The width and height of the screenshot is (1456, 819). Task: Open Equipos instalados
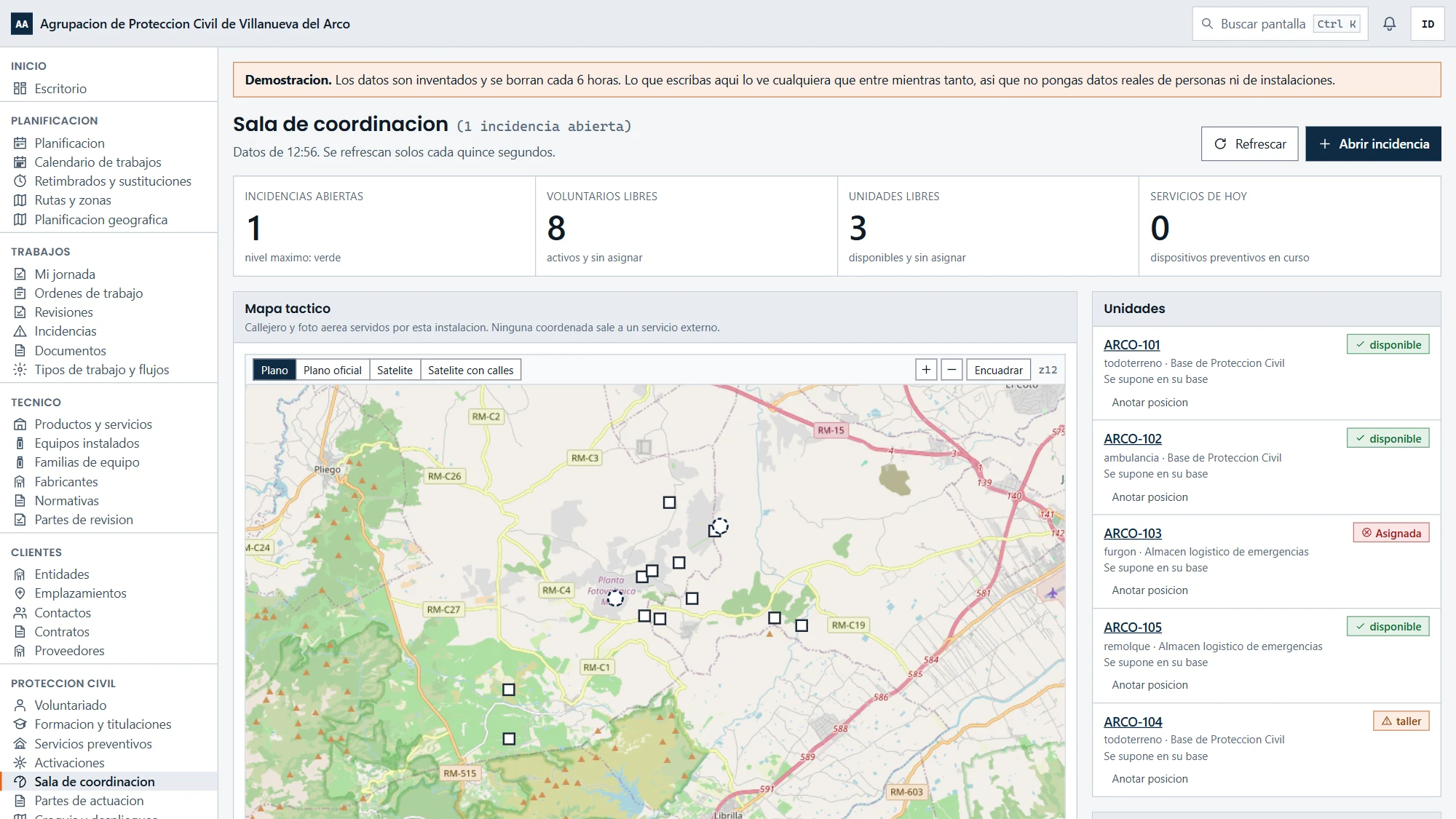click(x=108, y=443)
